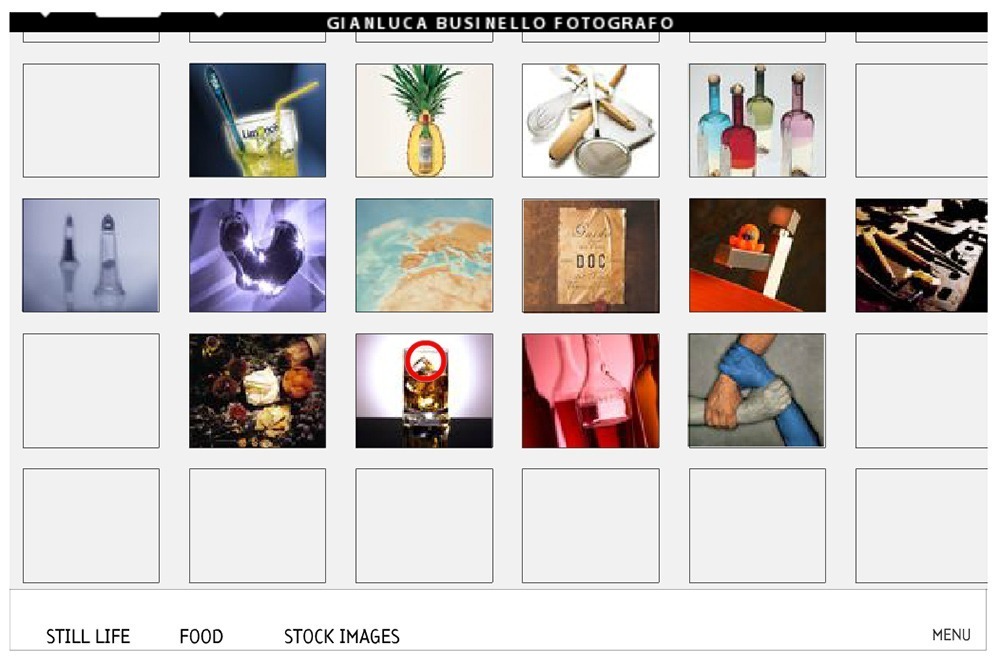This screenshot has width=1000, height=664.
Task: Go to the STILL LIFE gallery
Action: tap(88, 636)
